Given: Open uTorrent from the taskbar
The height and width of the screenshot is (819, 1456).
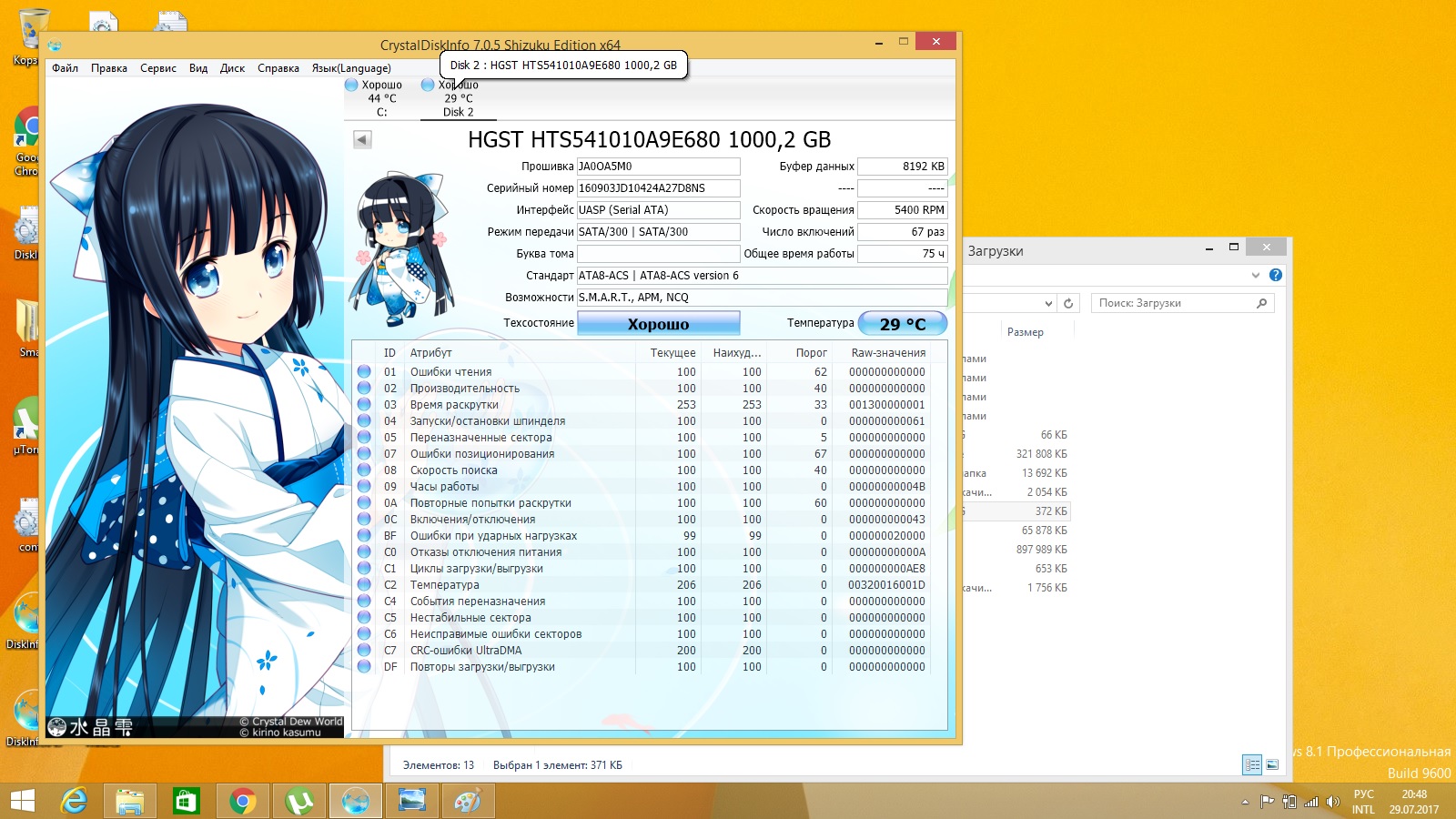Looking at the screenshot, I should pyautogui.click(x=299, y=801).
